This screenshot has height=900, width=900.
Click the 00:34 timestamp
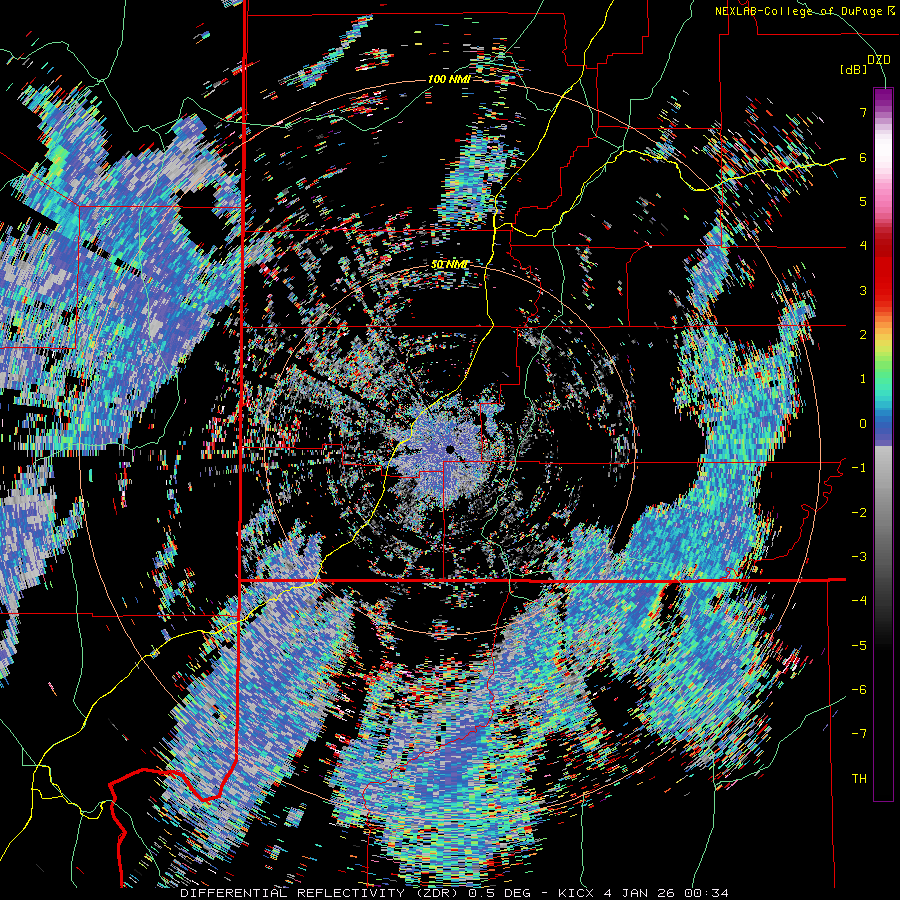click(709, 893)
